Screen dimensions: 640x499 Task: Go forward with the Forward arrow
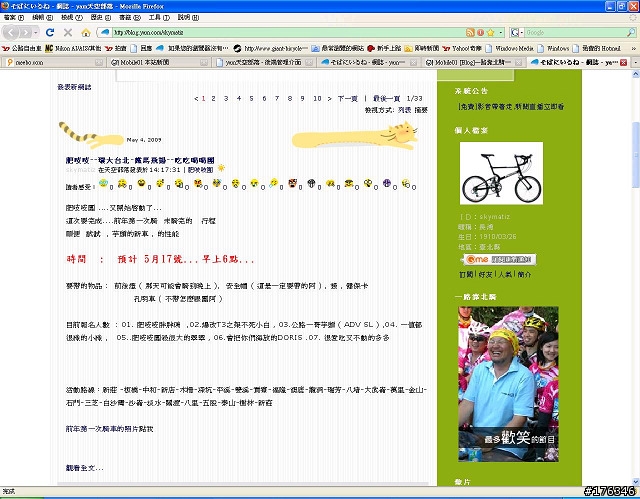pos(25,32)
